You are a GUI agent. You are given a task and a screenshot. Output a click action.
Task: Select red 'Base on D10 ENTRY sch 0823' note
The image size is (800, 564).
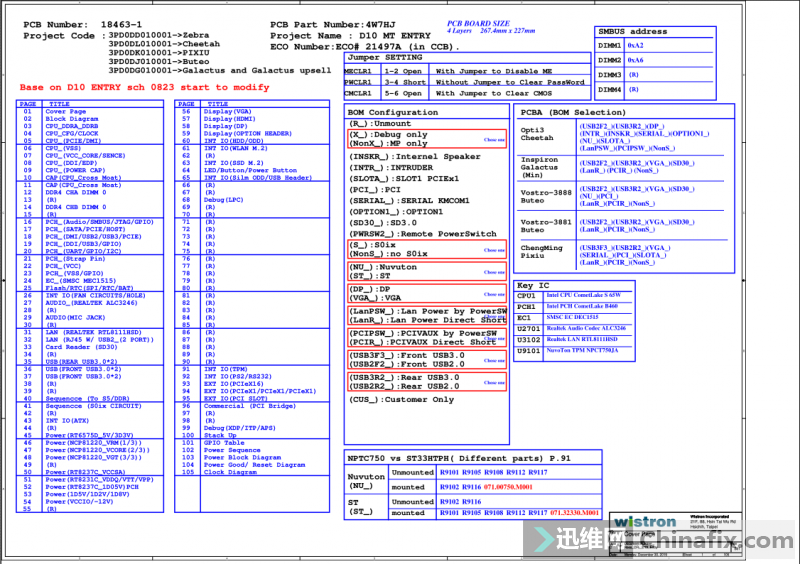[144, 87]
